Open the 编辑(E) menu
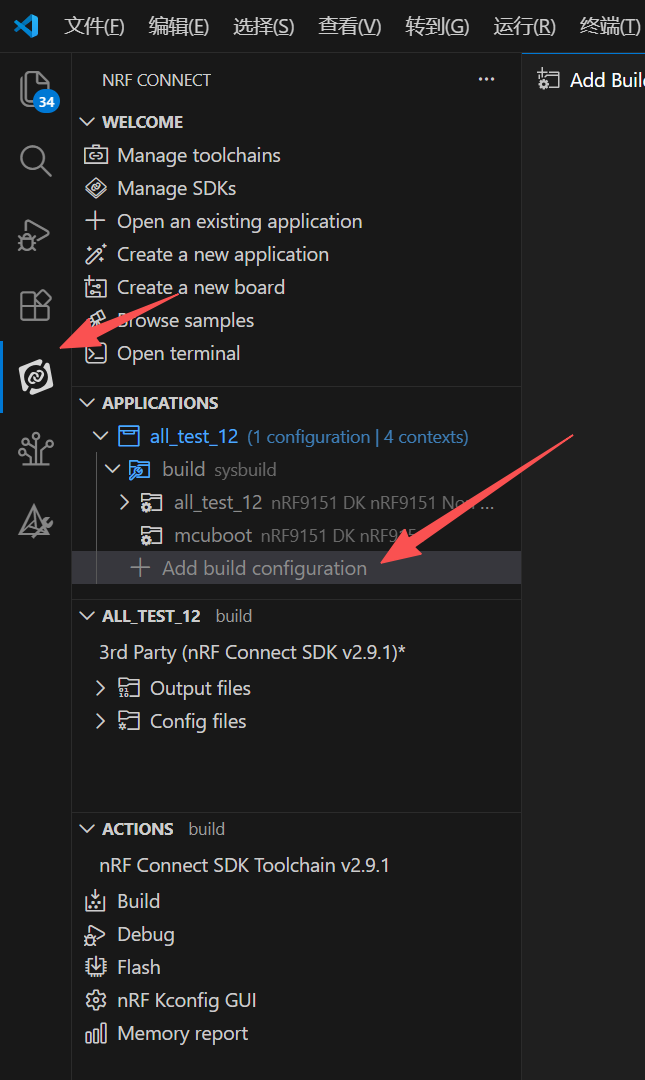This screenshot has width=645, height=1080. pyautogui.click(x=179, y=26)
